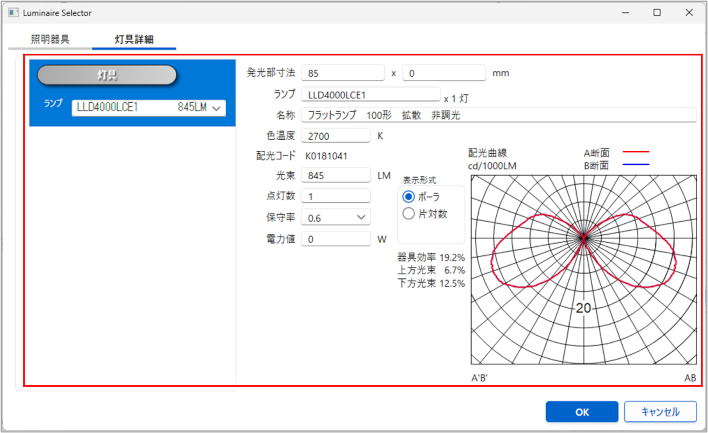Click the 発光部寸法 width field showing 85
This screenshot has height=433, width=708.
click(x=342, y=73)
